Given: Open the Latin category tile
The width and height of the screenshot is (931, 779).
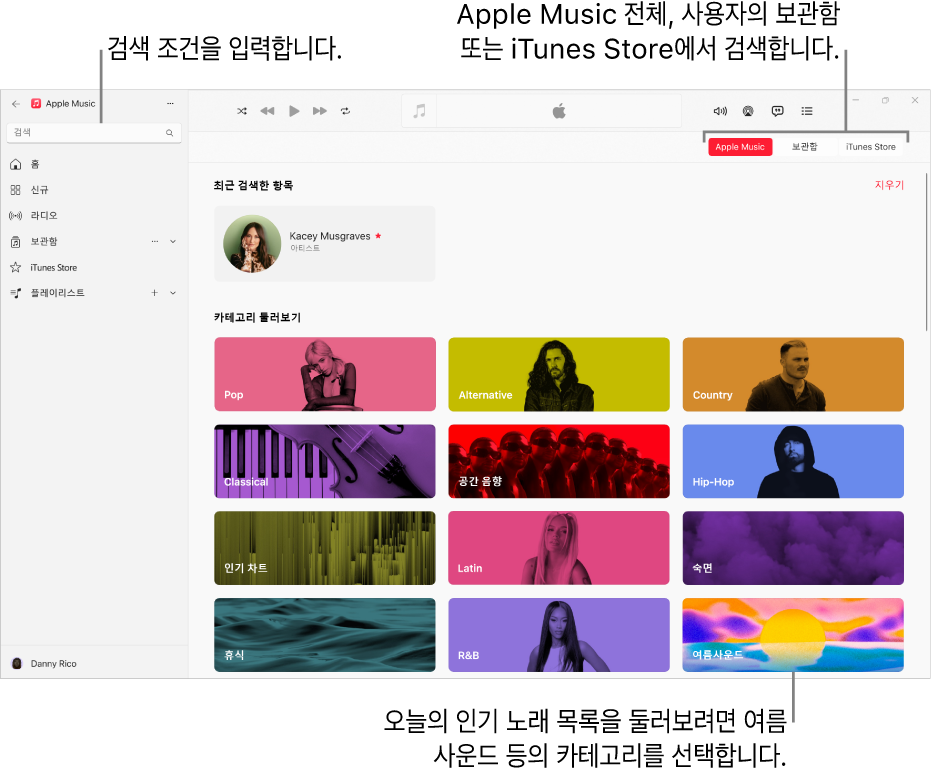Looking at the screenshot, I should (559, 548).
